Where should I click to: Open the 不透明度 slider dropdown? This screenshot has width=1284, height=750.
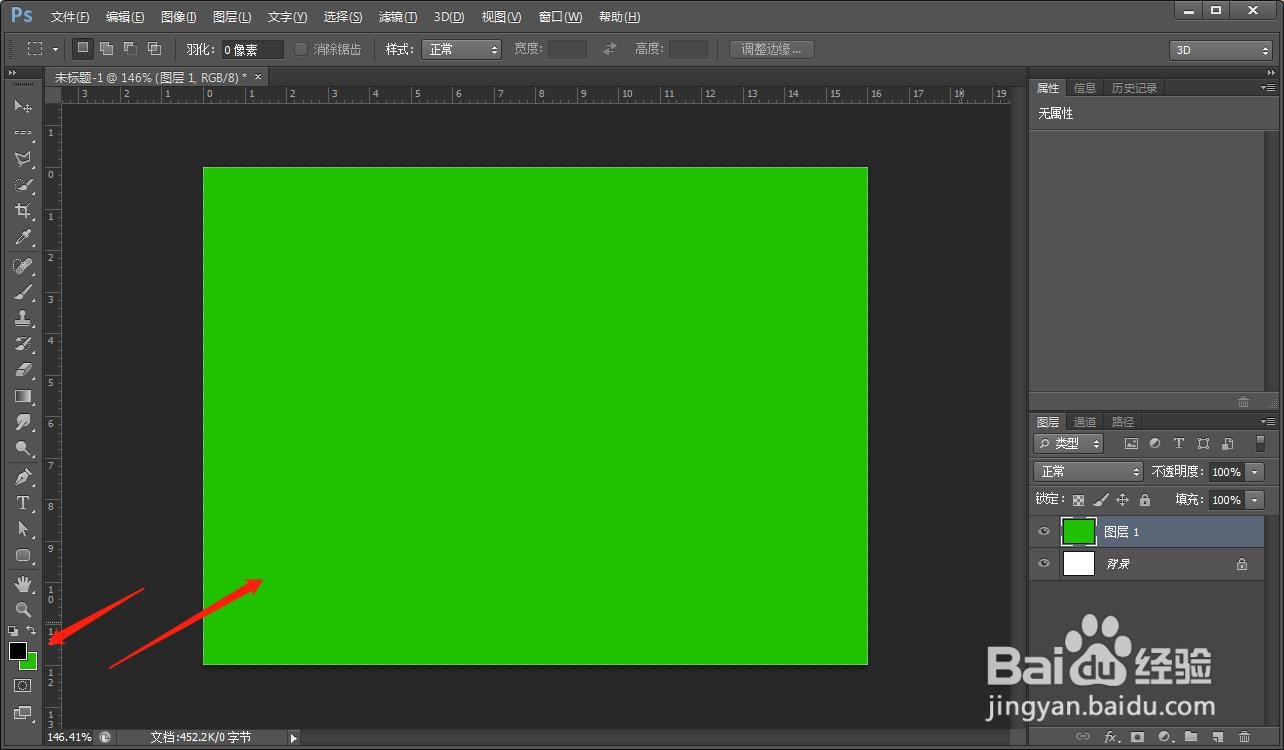pos(1255,472)
